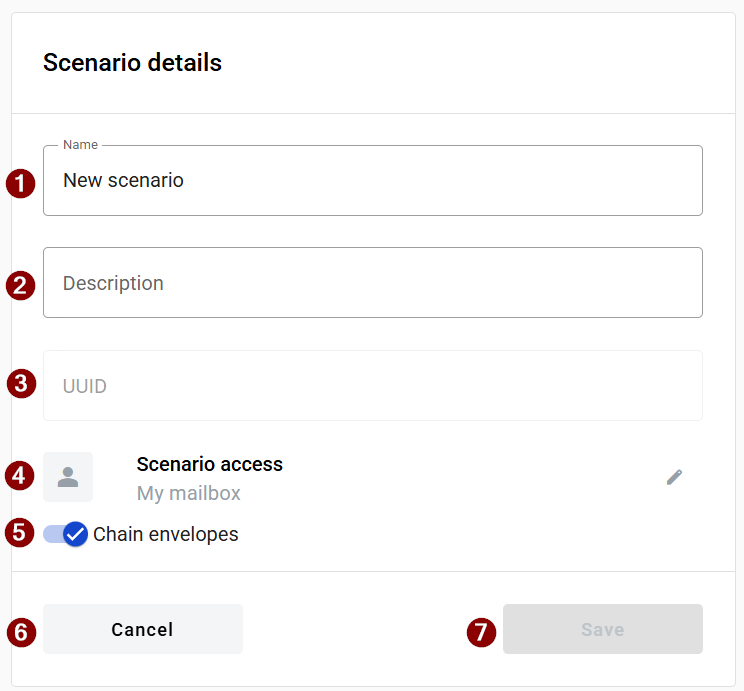Click the red number 1 badge
This screenshot has height=691, width=744.
pos(21,183)
